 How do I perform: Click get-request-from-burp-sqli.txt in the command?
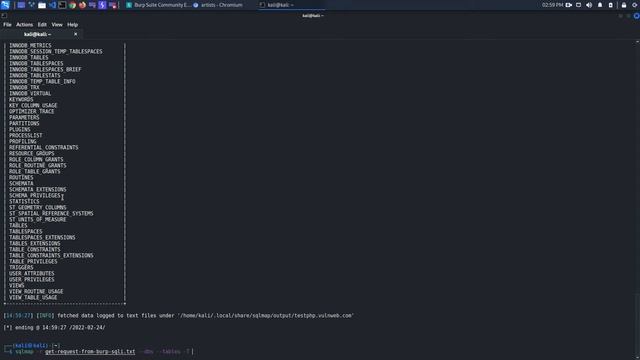tap(90, 351)
